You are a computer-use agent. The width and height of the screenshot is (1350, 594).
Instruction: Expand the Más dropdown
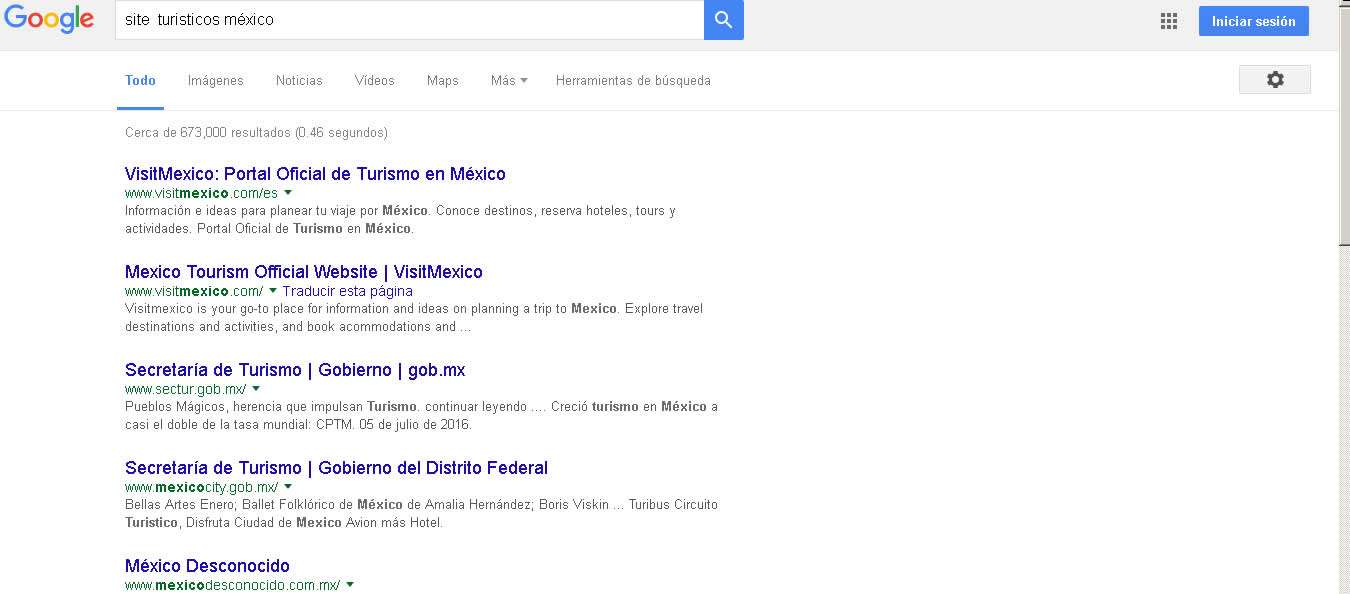(509, 80)
